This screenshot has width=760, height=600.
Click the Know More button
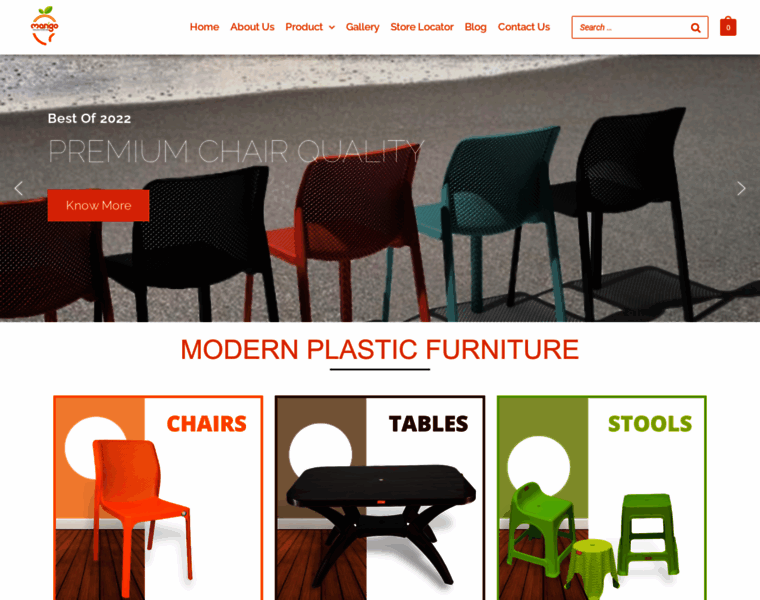tap(98, 205)
